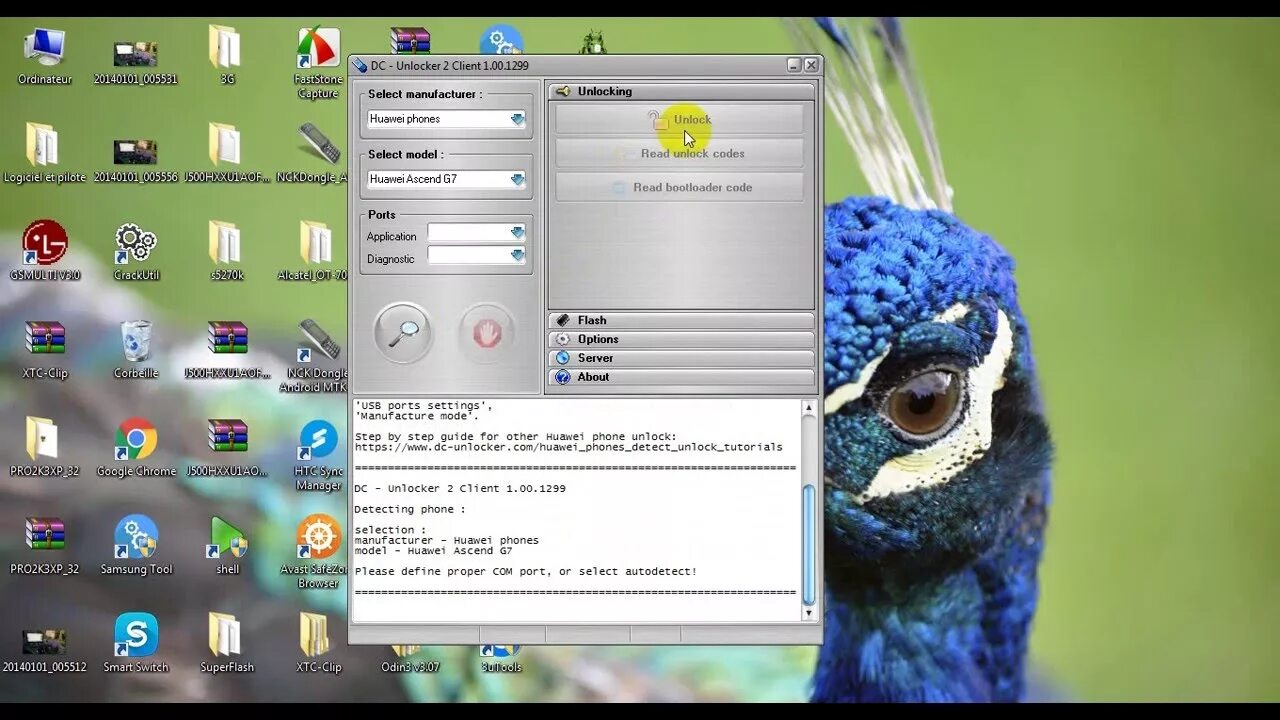This screenshot has width=1280, height=720.
Task: Click 'DC - Unlocker 2 Client 1.00.1299' log line
Action: tap(460, 489)
